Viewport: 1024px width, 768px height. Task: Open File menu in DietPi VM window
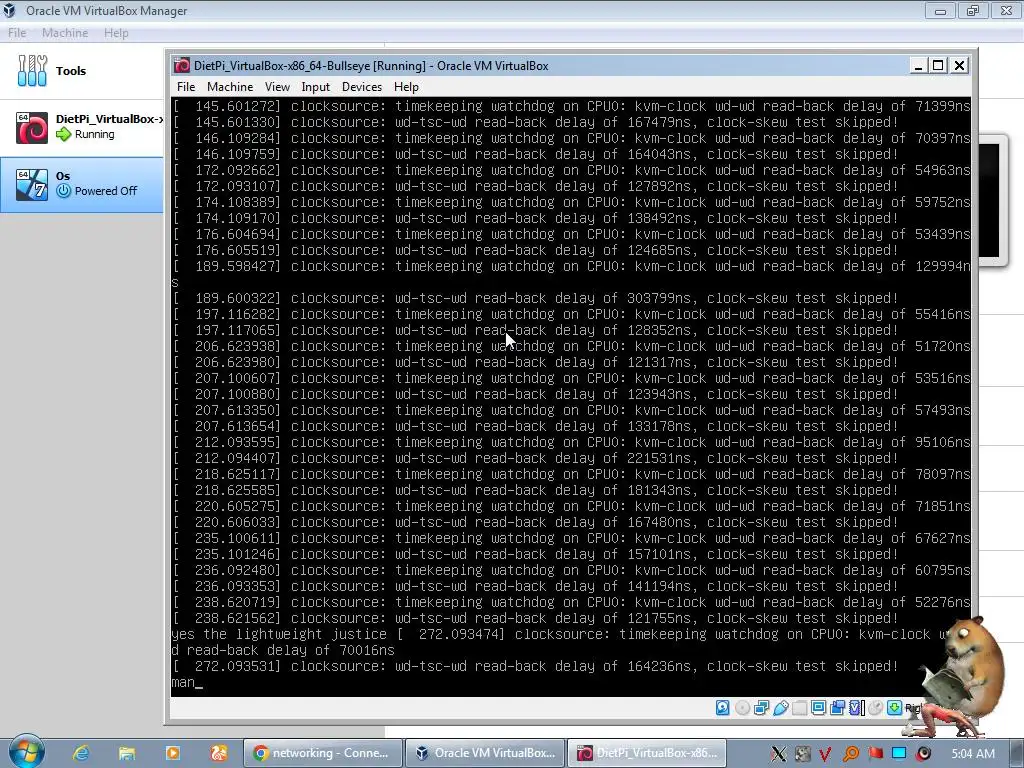pos(185,87)
